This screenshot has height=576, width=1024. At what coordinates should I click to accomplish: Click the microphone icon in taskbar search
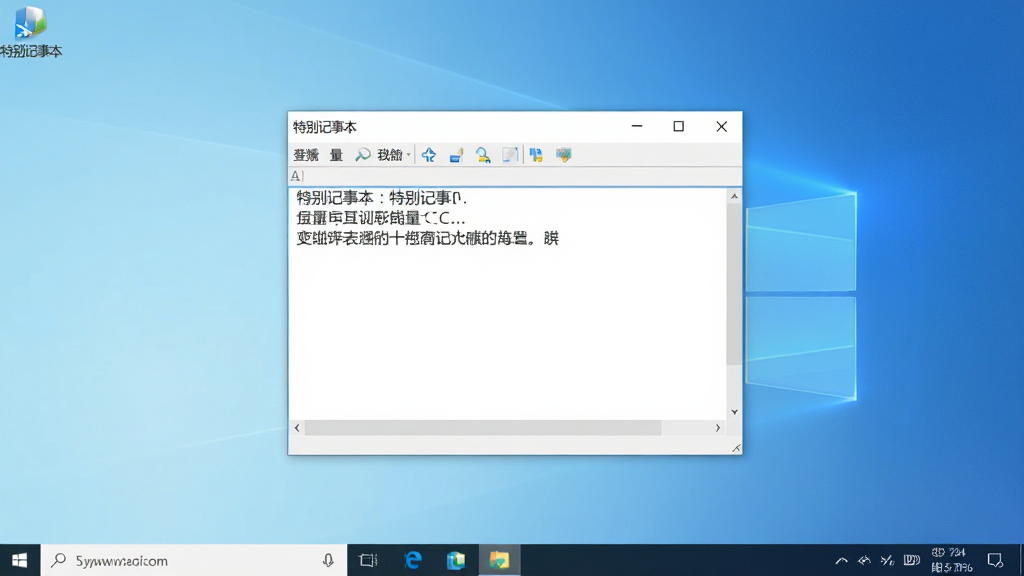click(x=328, y=560)
